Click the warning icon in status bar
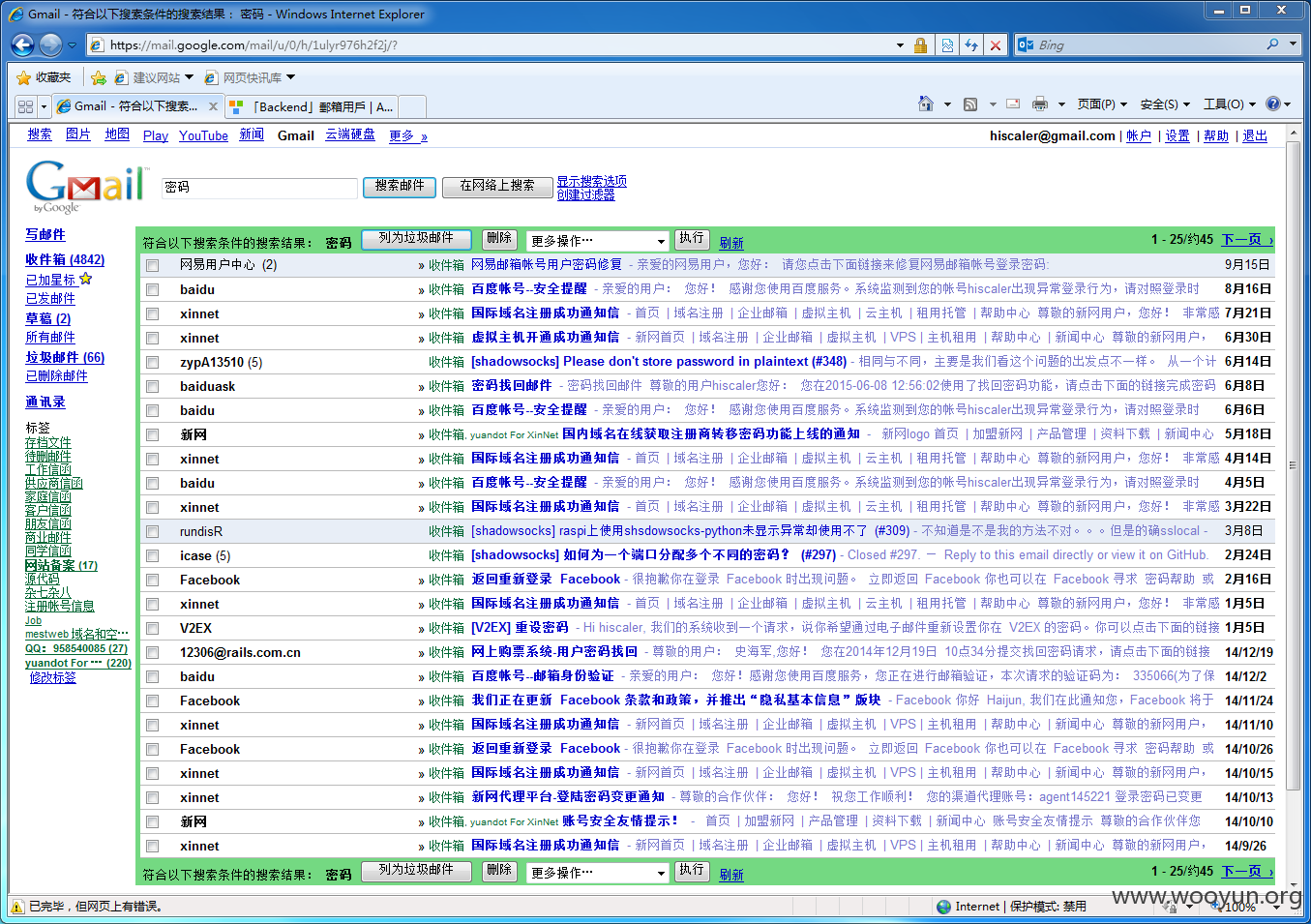The height and width of the screenshot is (924, 1311). tap(17, 907)
